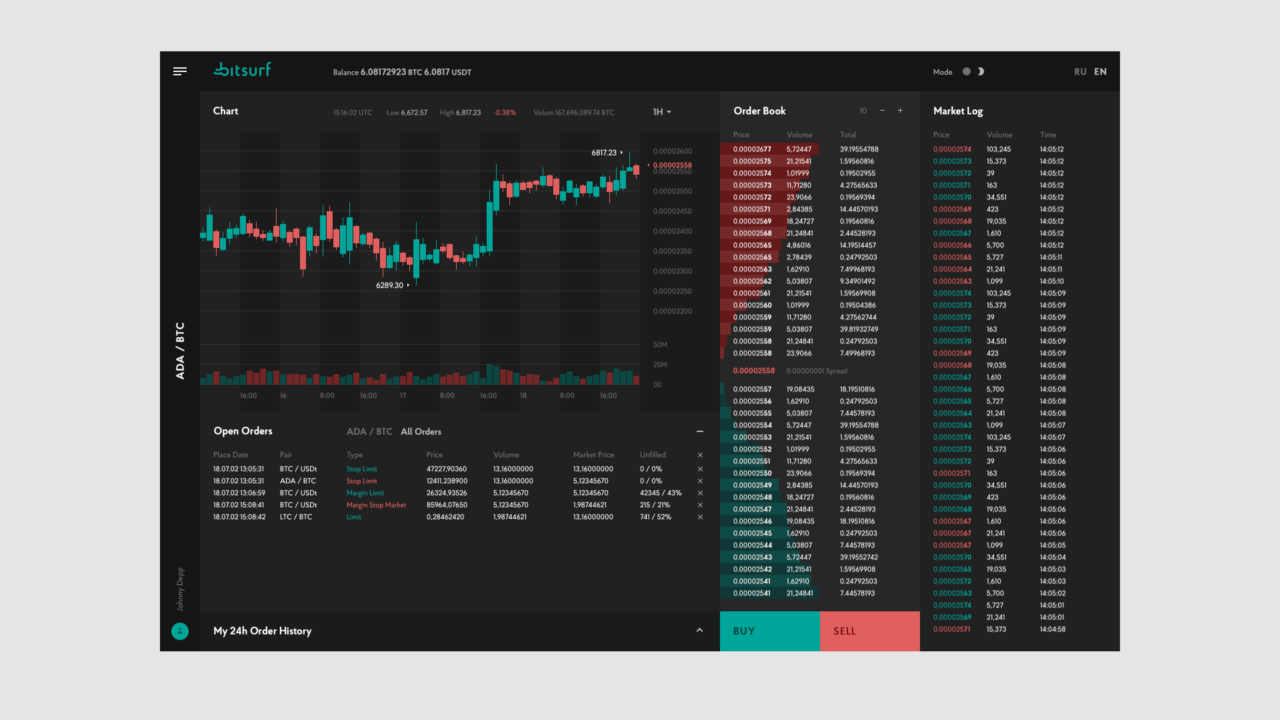This screenshot has height=720, width=1280.
Task: Cancel the Margin Stop Market order
Action: 700,505
